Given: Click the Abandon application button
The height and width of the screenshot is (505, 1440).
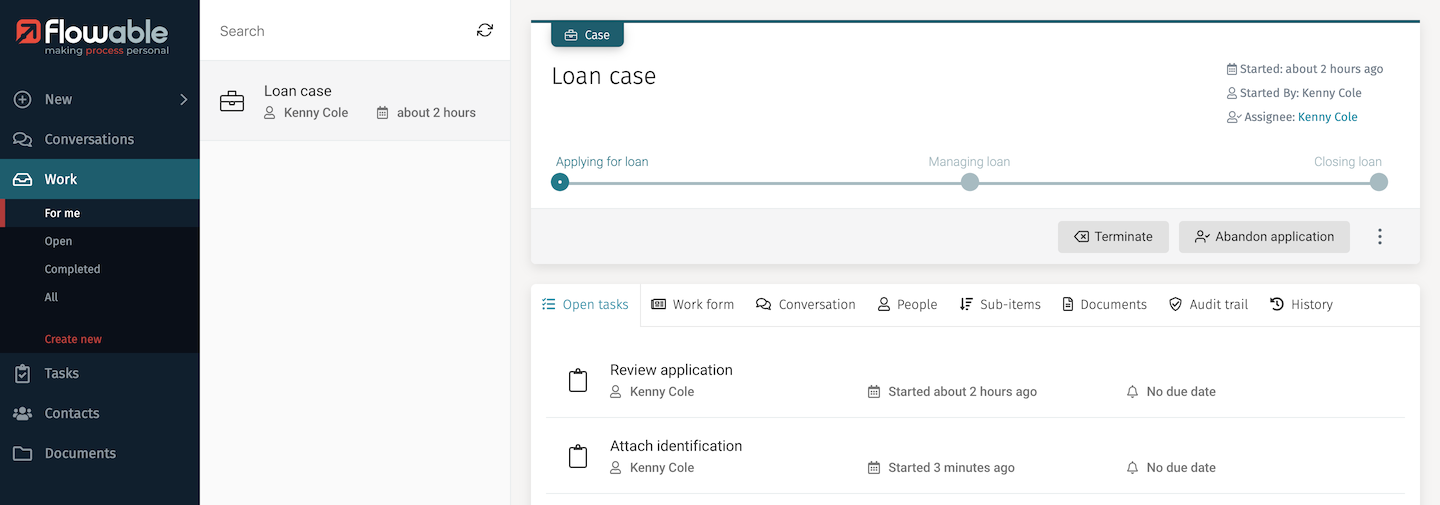Looking at the screenshot, I should pyautogui.click(x=1264, y=237).
